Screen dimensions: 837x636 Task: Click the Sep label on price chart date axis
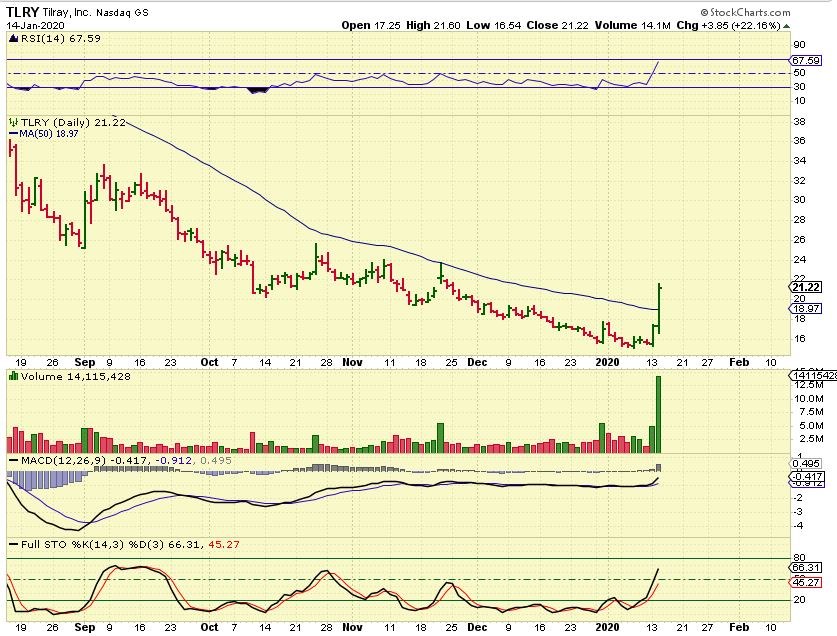84,362
